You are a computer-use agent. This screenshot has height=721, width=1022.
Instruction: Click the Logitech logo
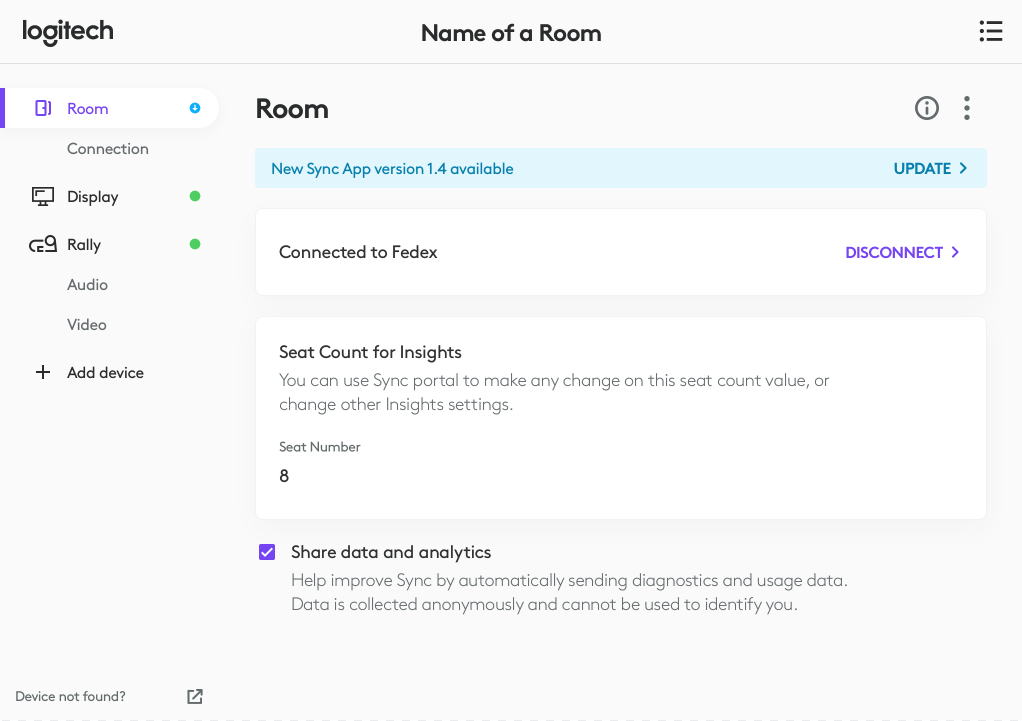67,31
